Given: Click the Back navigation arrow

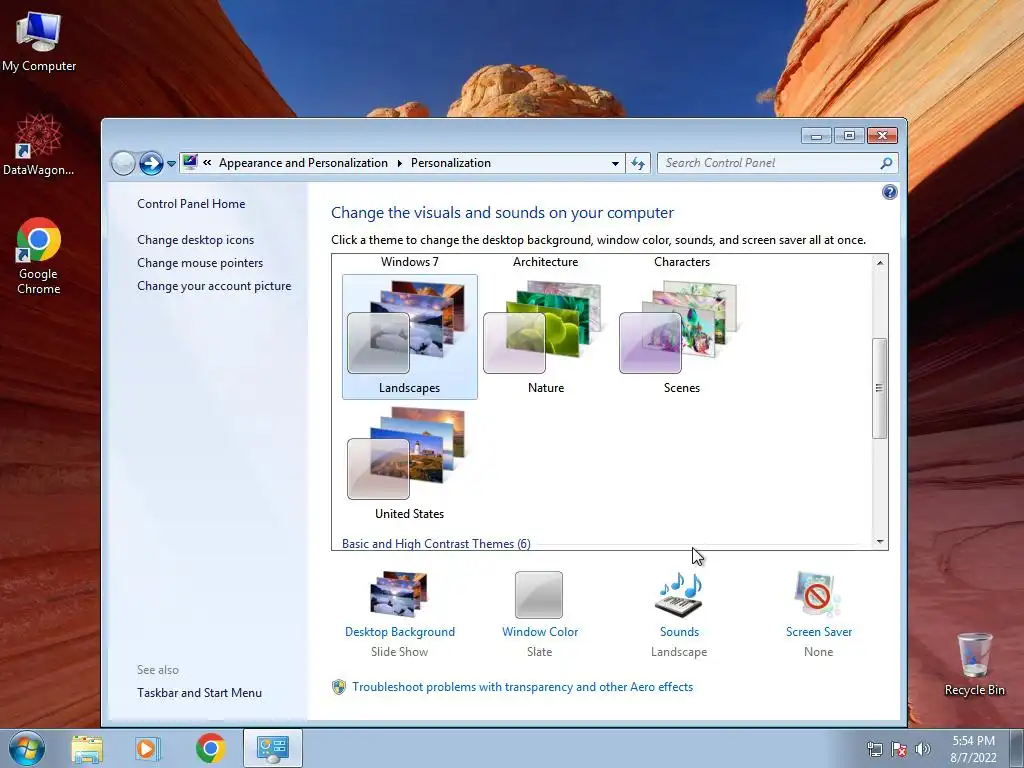Looking at the screenshot, I should 123,163.
